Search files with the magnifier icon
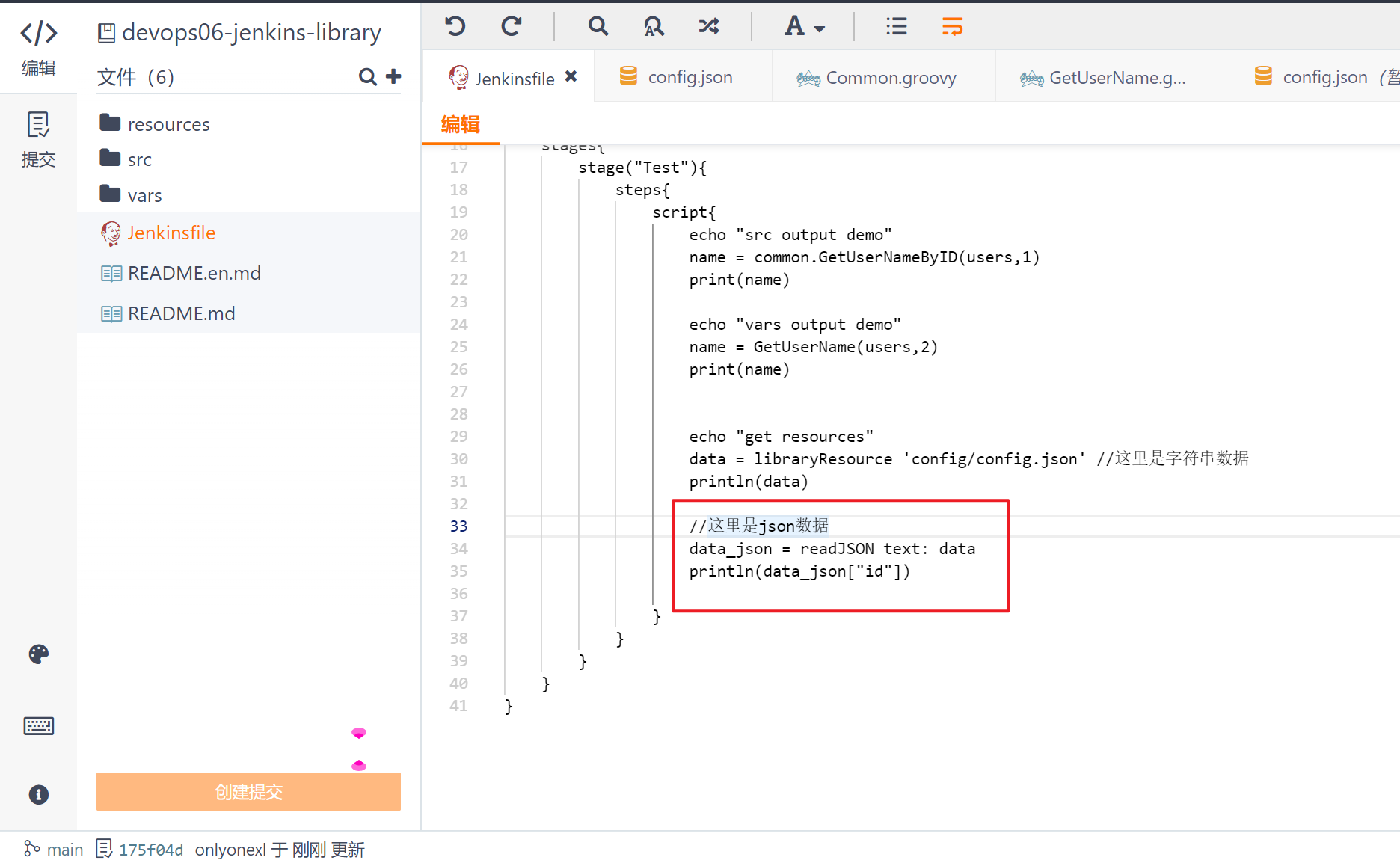The height and width of the screenshot is (860, 1400). click(x=367, y=76)
